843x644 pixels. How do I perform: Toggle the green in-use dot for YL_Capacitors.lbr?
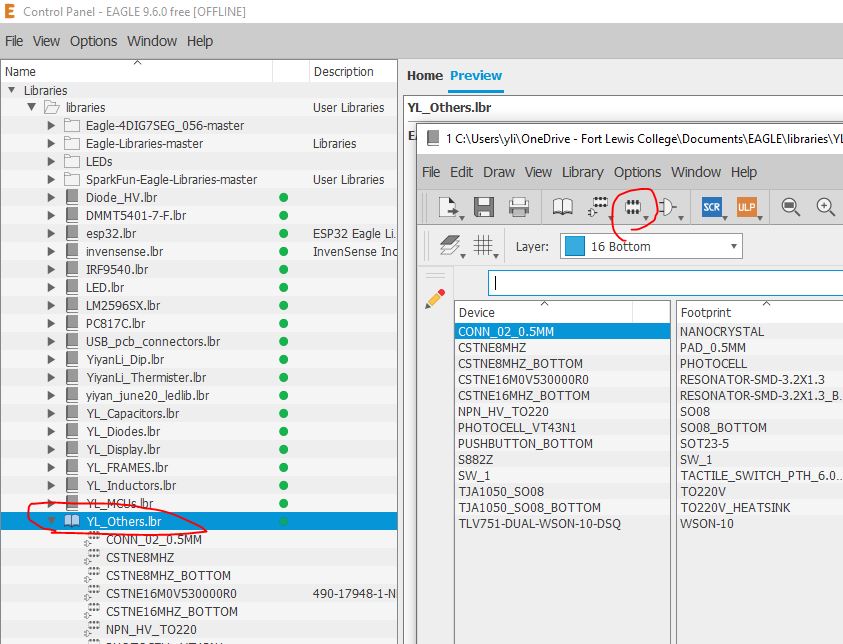tap(283, 413)
